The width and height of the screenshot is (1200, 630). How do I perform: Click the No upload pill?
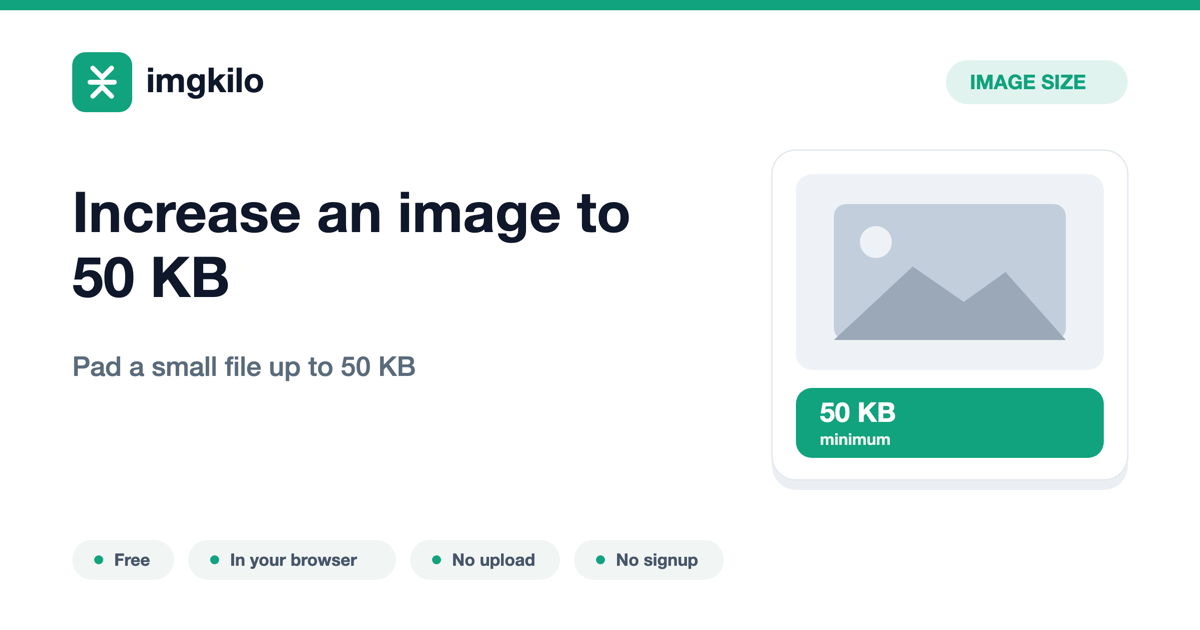[x=485, y=560]
